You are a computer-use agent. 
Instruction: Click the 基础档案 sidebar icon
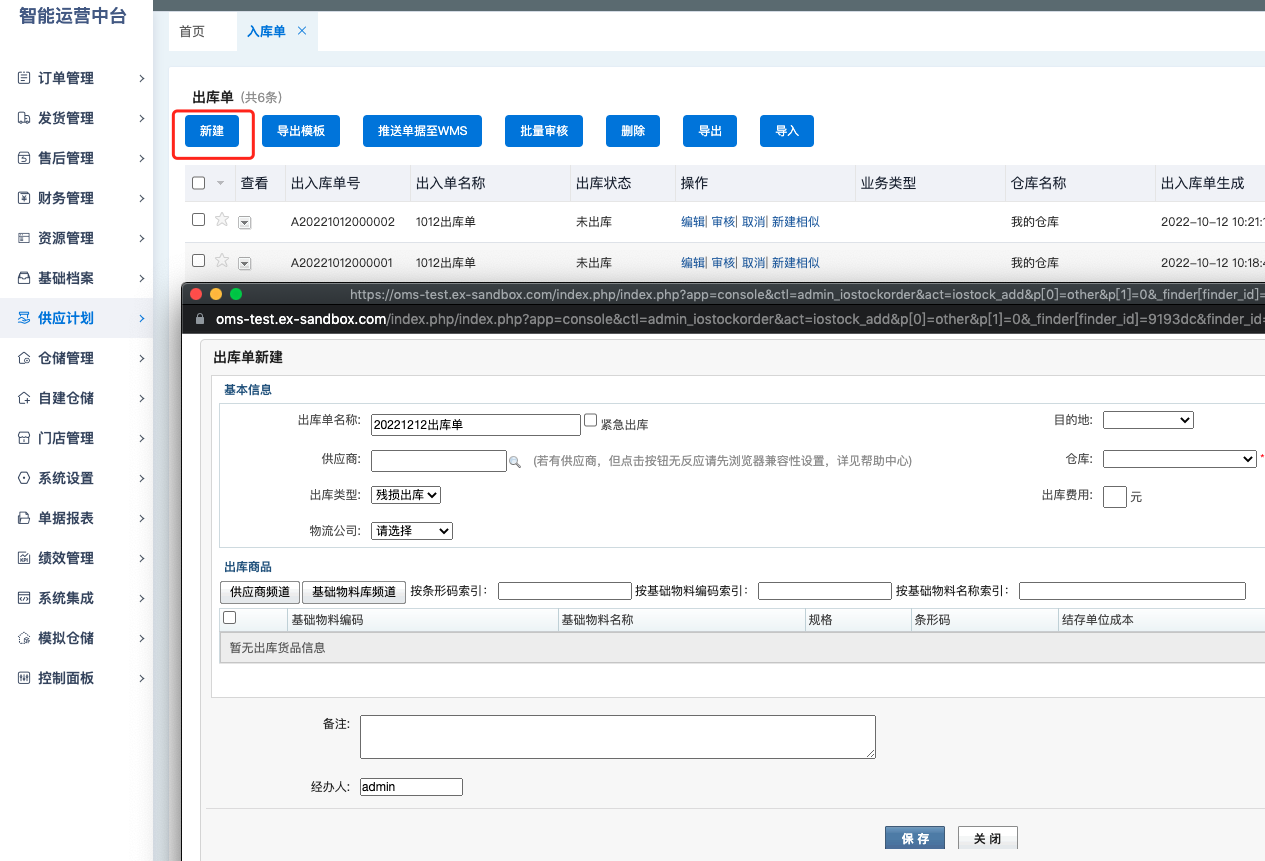(x=24, y=278)
